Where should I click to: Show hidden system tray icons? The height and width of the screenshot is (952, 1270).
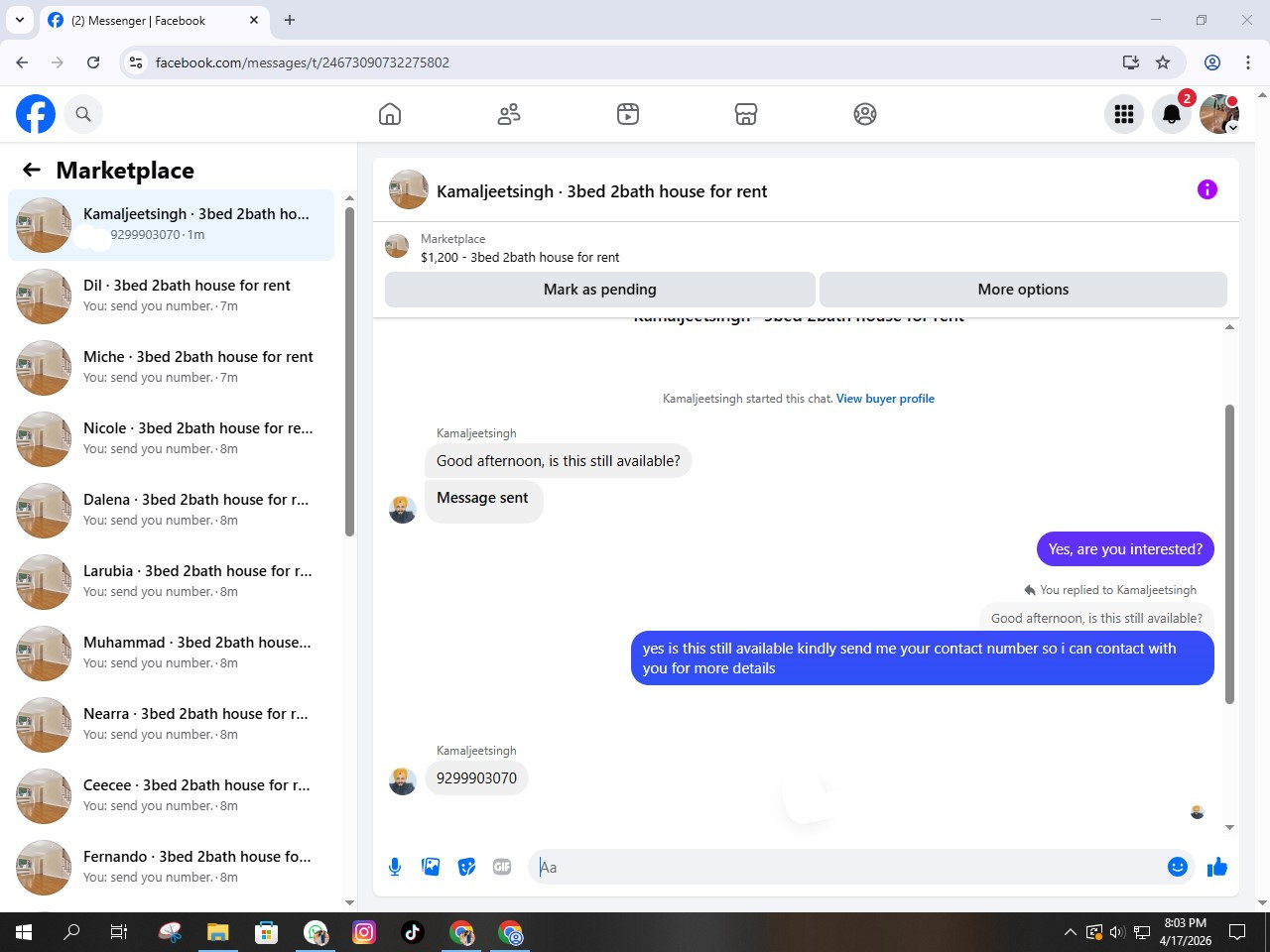(1070, 932)
